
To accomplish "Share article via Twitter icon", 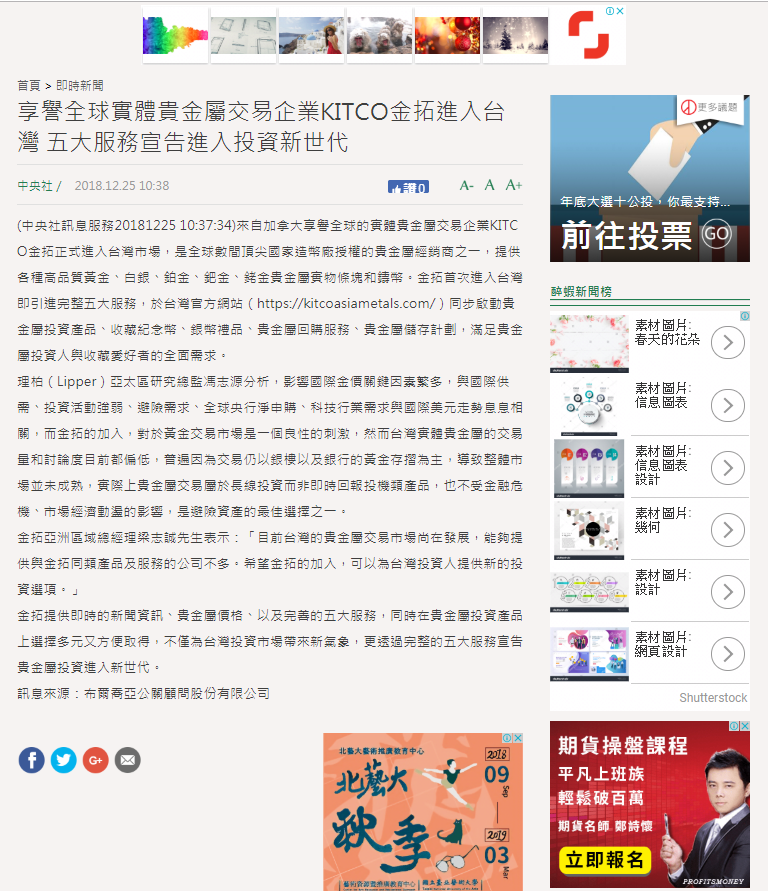I will click(x=64, y=760).
